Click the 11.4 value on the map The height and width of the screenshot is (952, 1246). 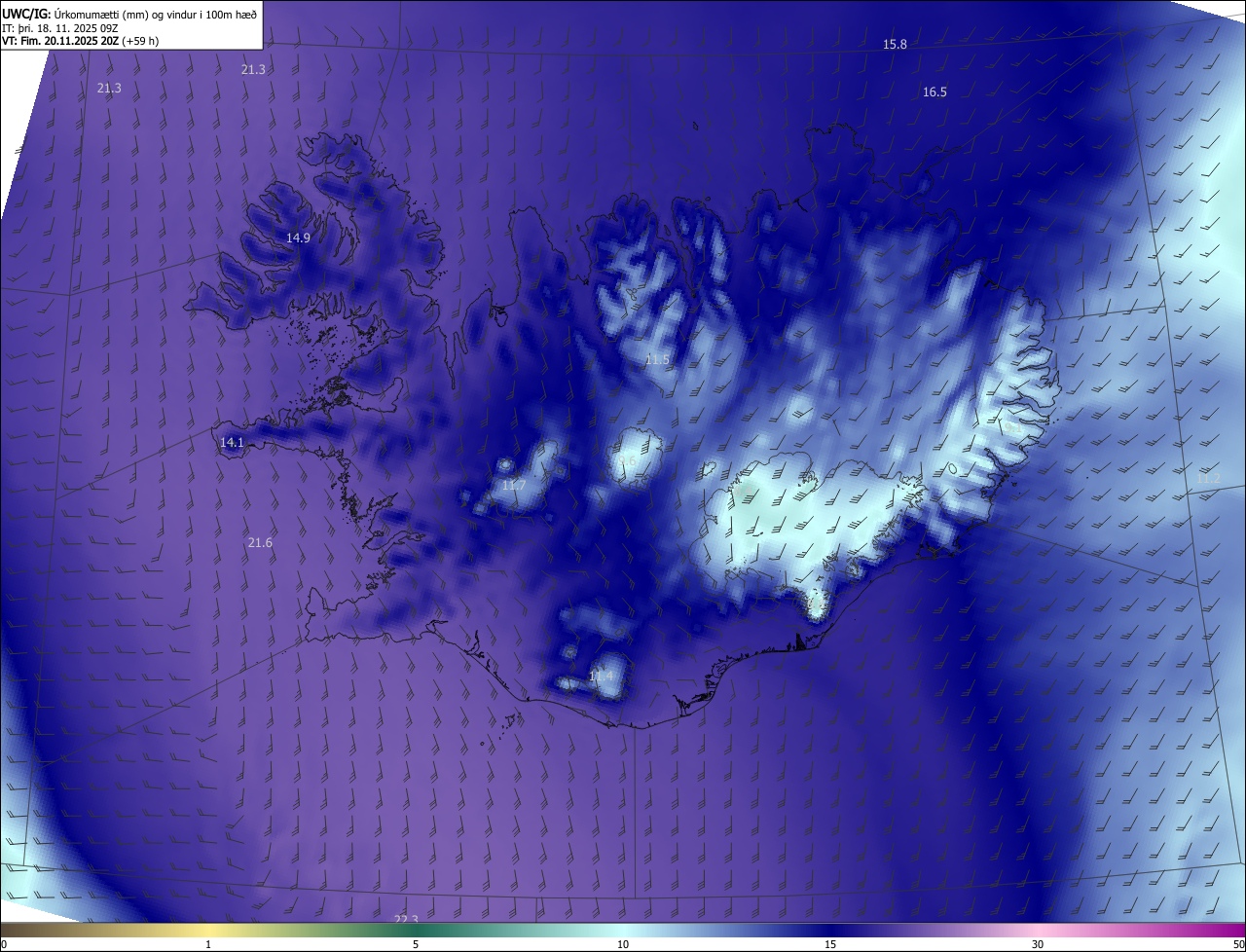pyautogui.click(x=602, y=676)
